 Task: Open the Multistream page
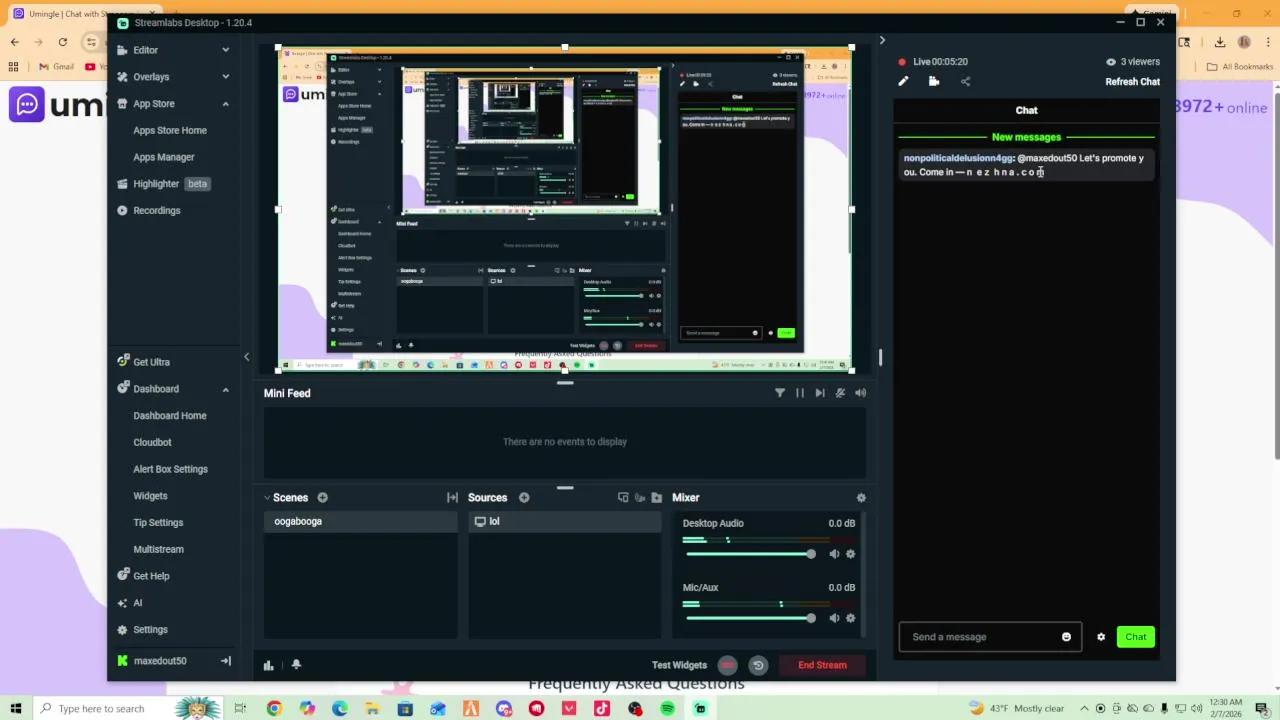(x=158, y=549)
